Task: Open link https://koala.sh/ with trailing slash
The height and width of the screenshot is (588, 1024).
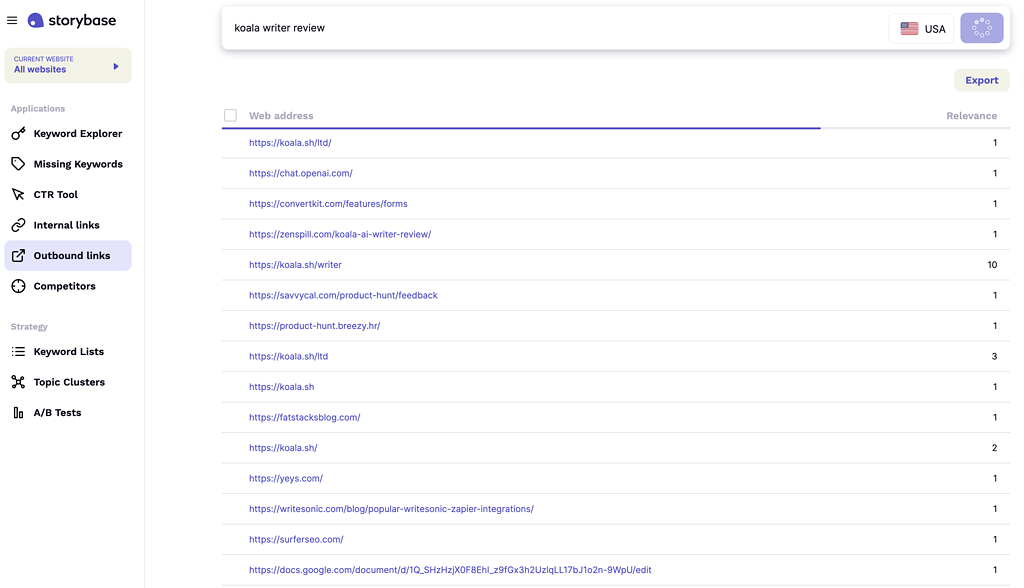Action: pyautogui.click(x=283, y=448)
